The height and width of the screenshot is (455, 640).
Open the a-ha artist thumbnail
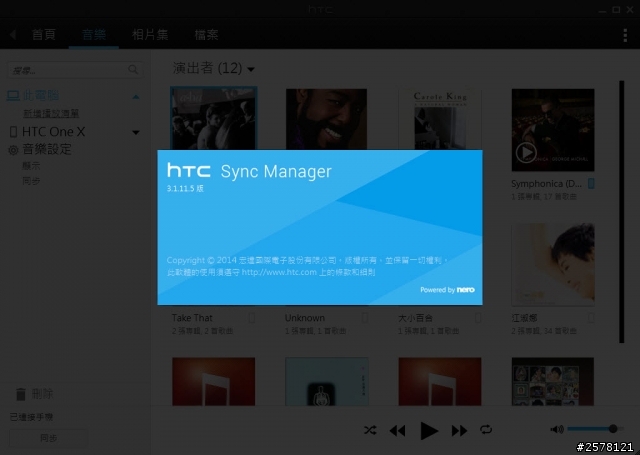213,118
